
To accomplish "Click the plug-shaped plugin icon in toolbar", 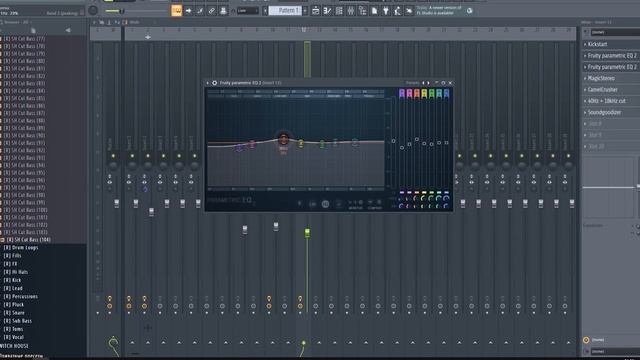I will [x=386, y=11].
